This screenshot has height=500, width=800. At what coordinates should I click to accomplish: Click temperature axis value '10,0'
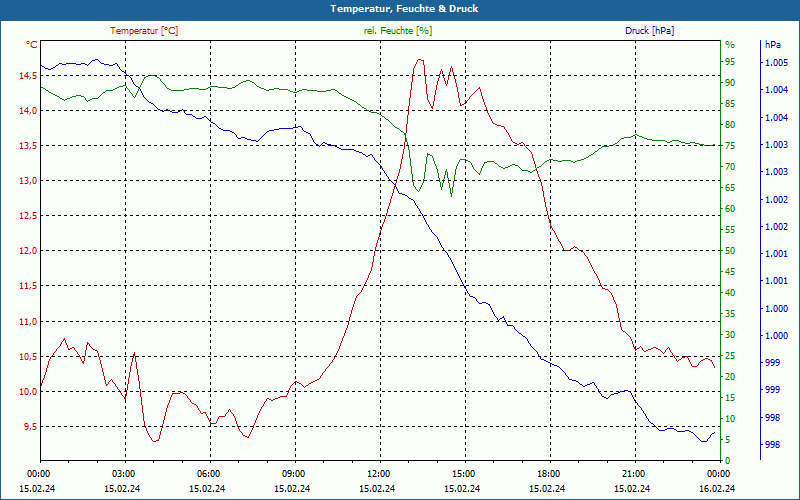pyautogui.click(x=28, y=391)
